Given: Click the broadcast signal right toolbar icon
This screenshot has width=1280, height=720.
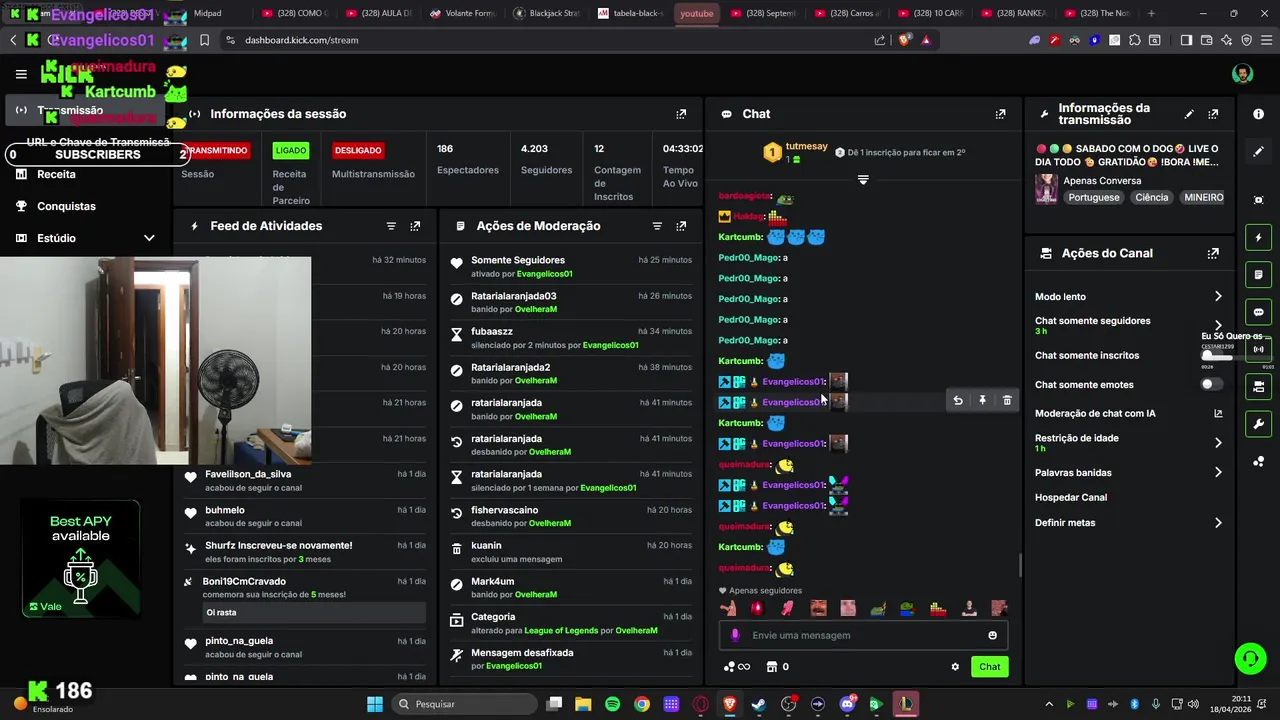Looking at the screenshot, I should coord(1258,349).
